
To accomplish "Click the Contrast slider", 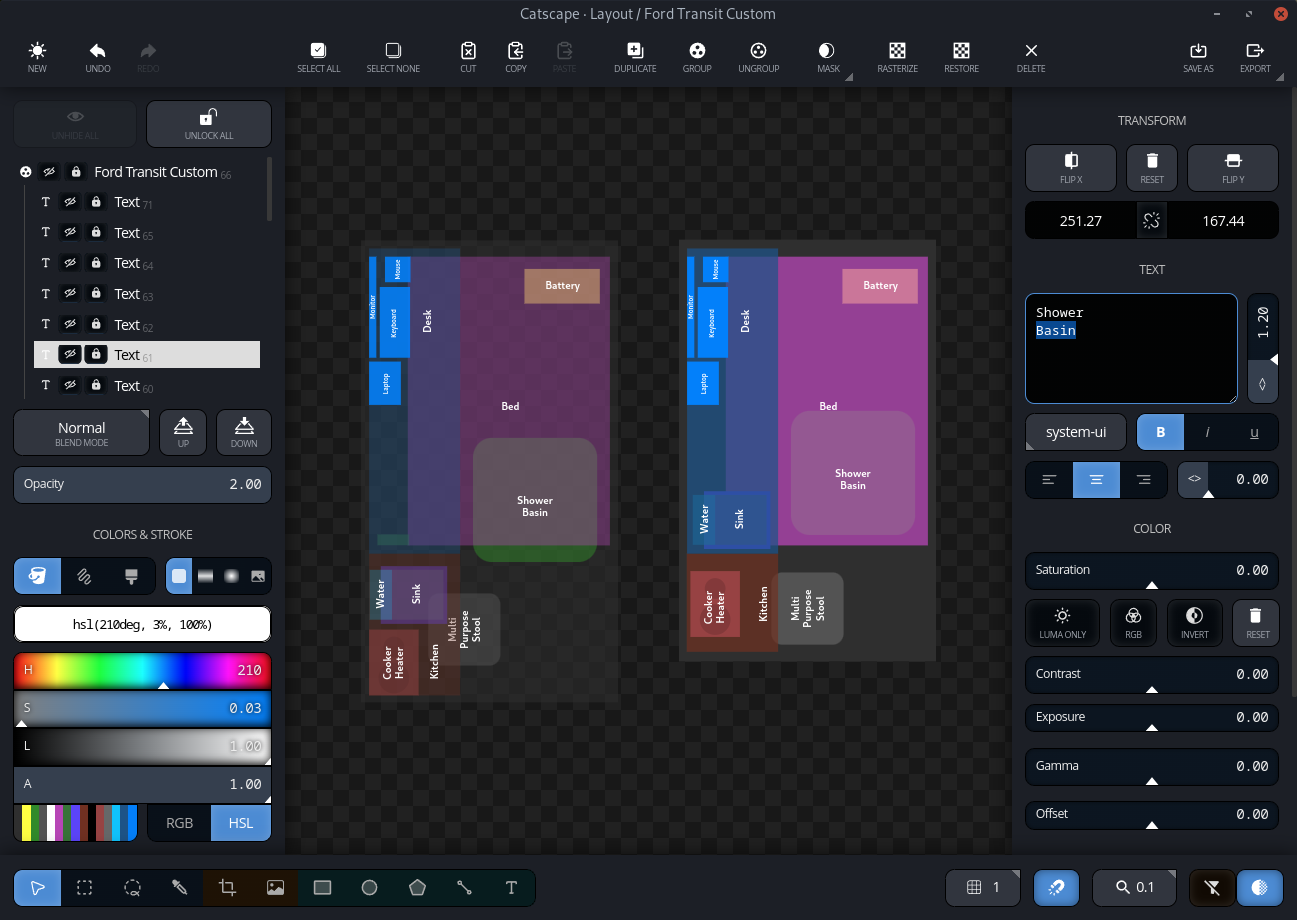I will point(1152,674).
